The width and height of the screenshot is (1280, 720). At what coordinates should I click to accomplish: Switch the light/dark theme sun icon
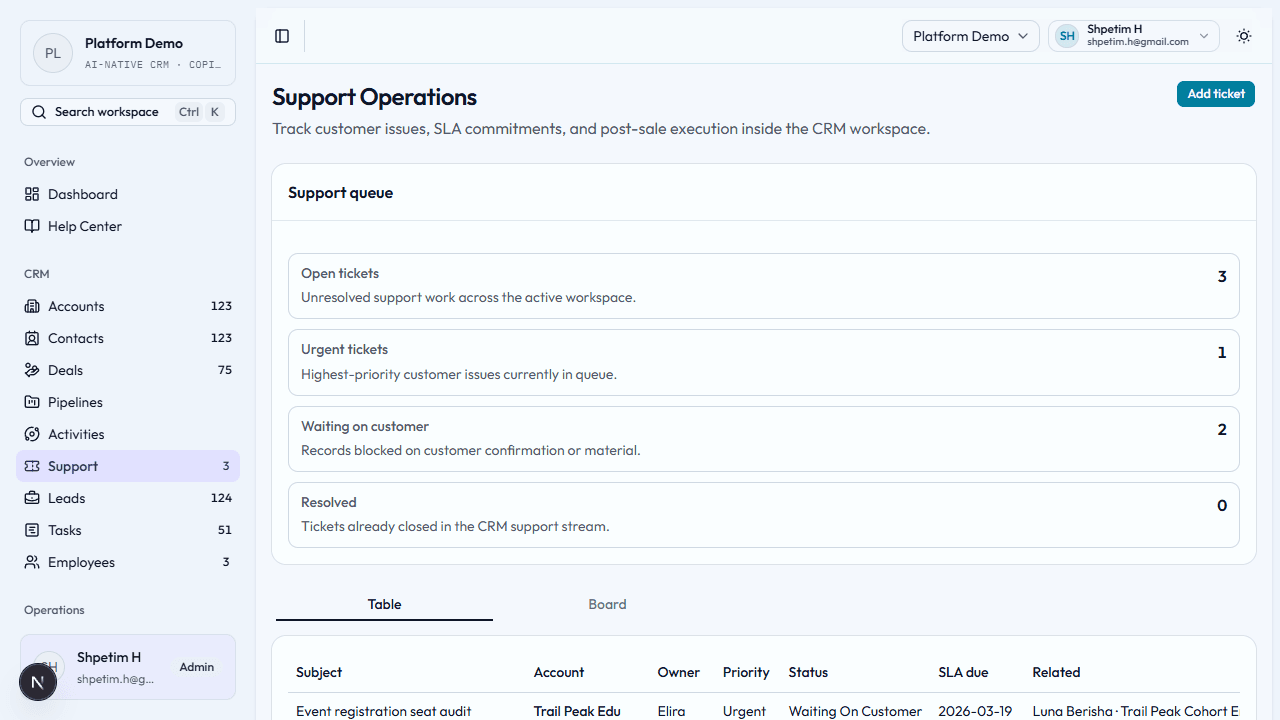pos(1244,36)
